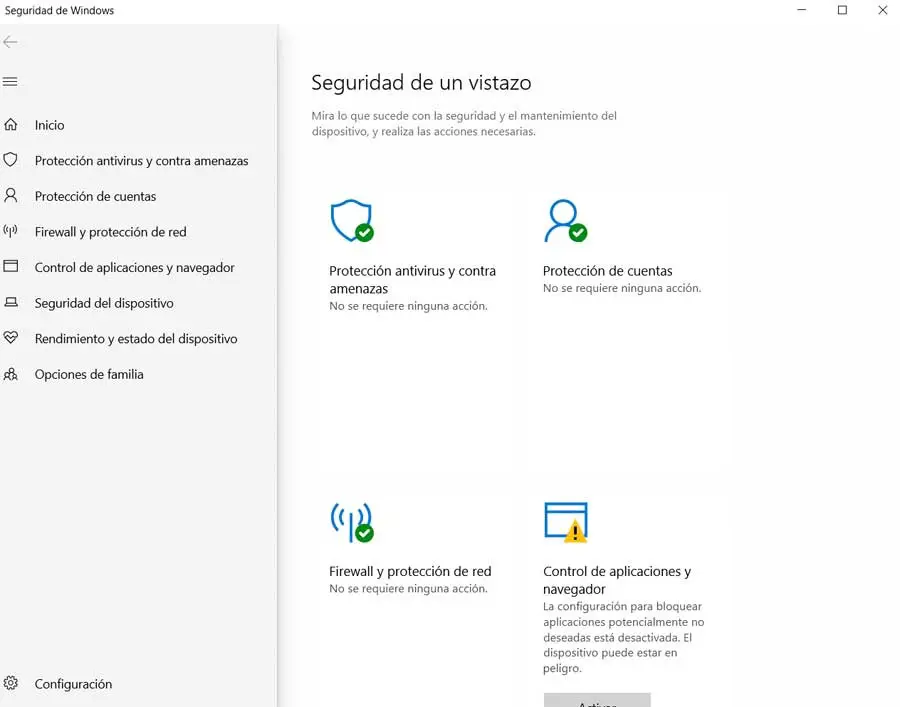
Task: Open the large account protection person icon
Action: click(565, 221)
